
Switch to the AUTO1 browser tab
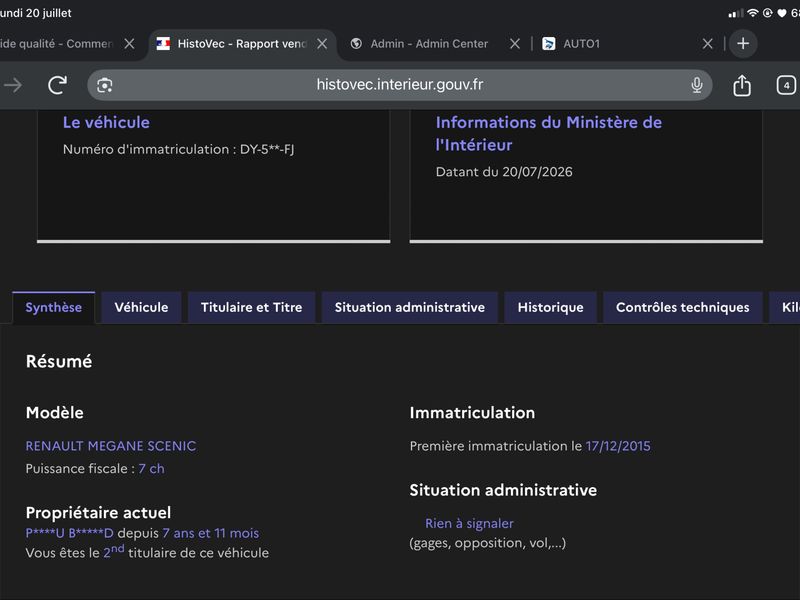[582, 44]
